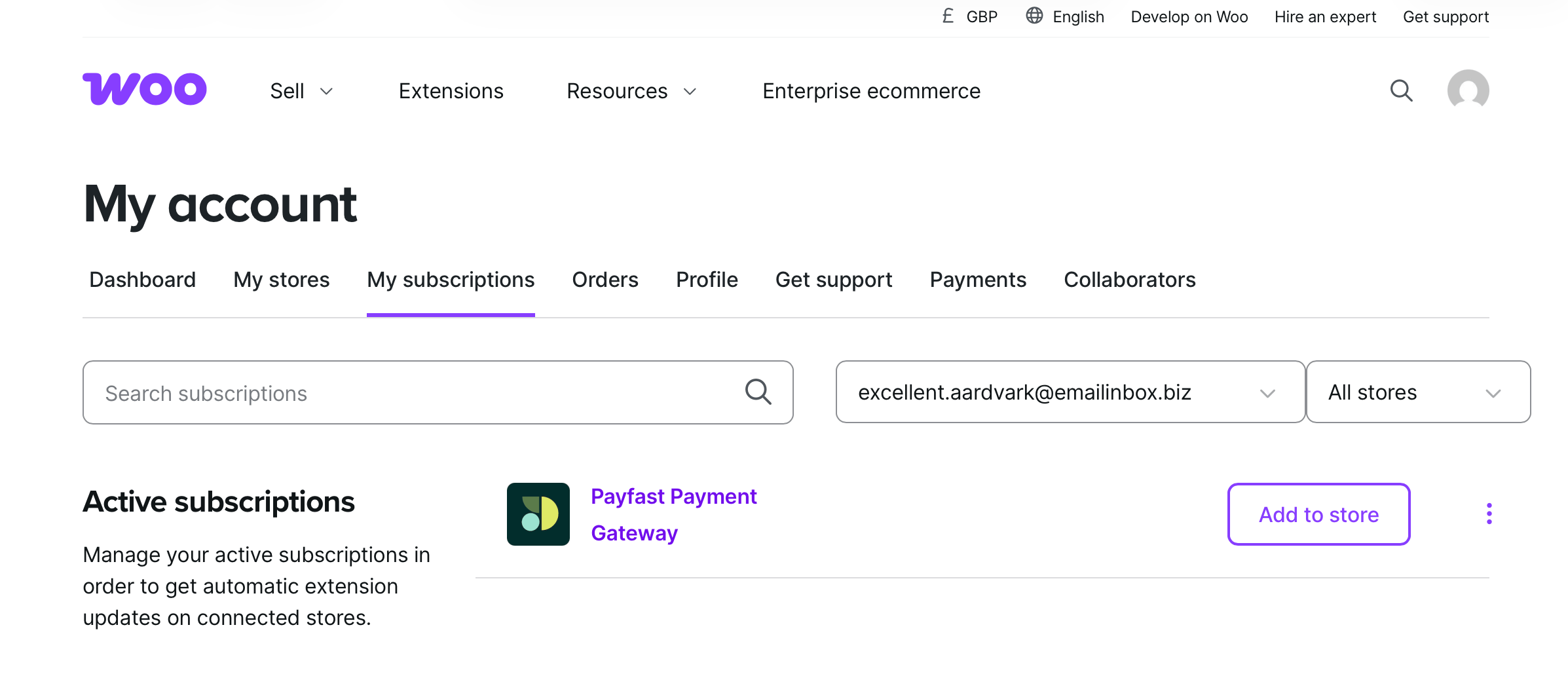Expand the Sell navigation dropdown
This screenshot has width=1568, height=697.
[x=301, y=91]
